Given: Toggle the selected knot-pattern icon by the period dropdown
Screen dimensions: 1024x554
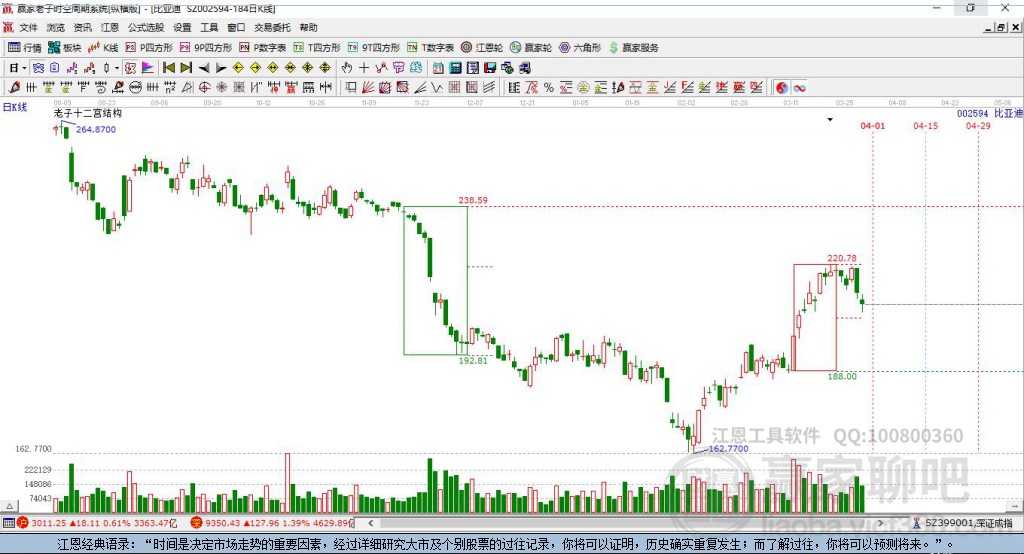Looking at the screenshot, I should point(39,68).
